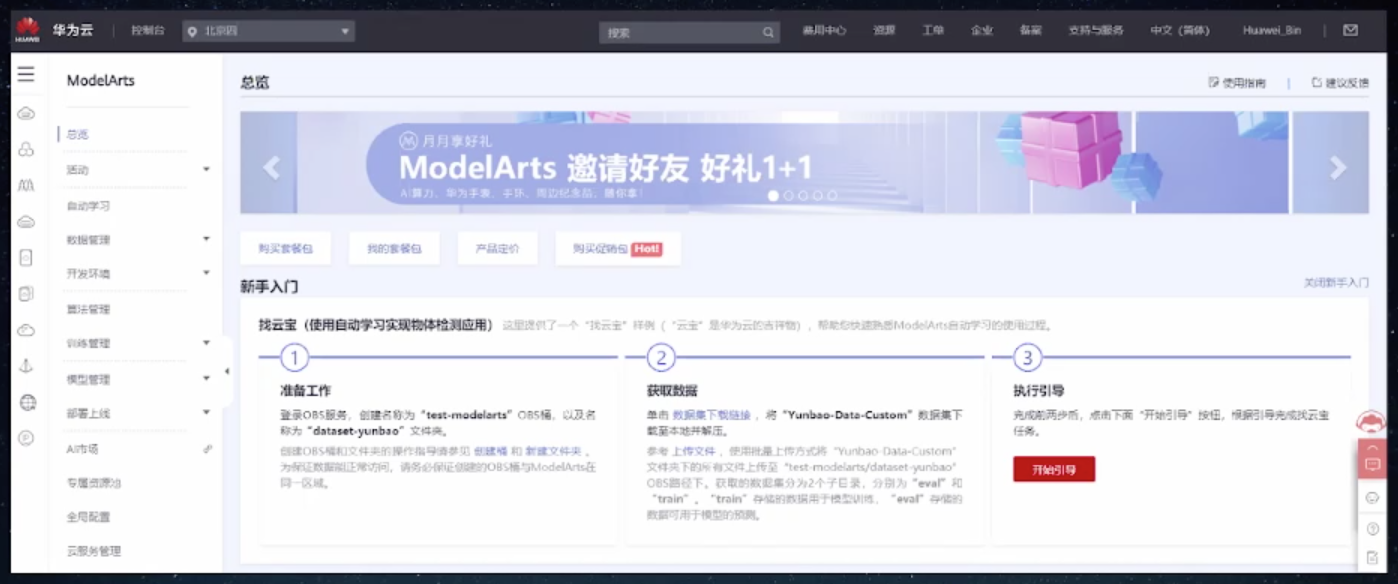
Task: Open the 使用指南 link
Action: click(x=1237, y=83)
